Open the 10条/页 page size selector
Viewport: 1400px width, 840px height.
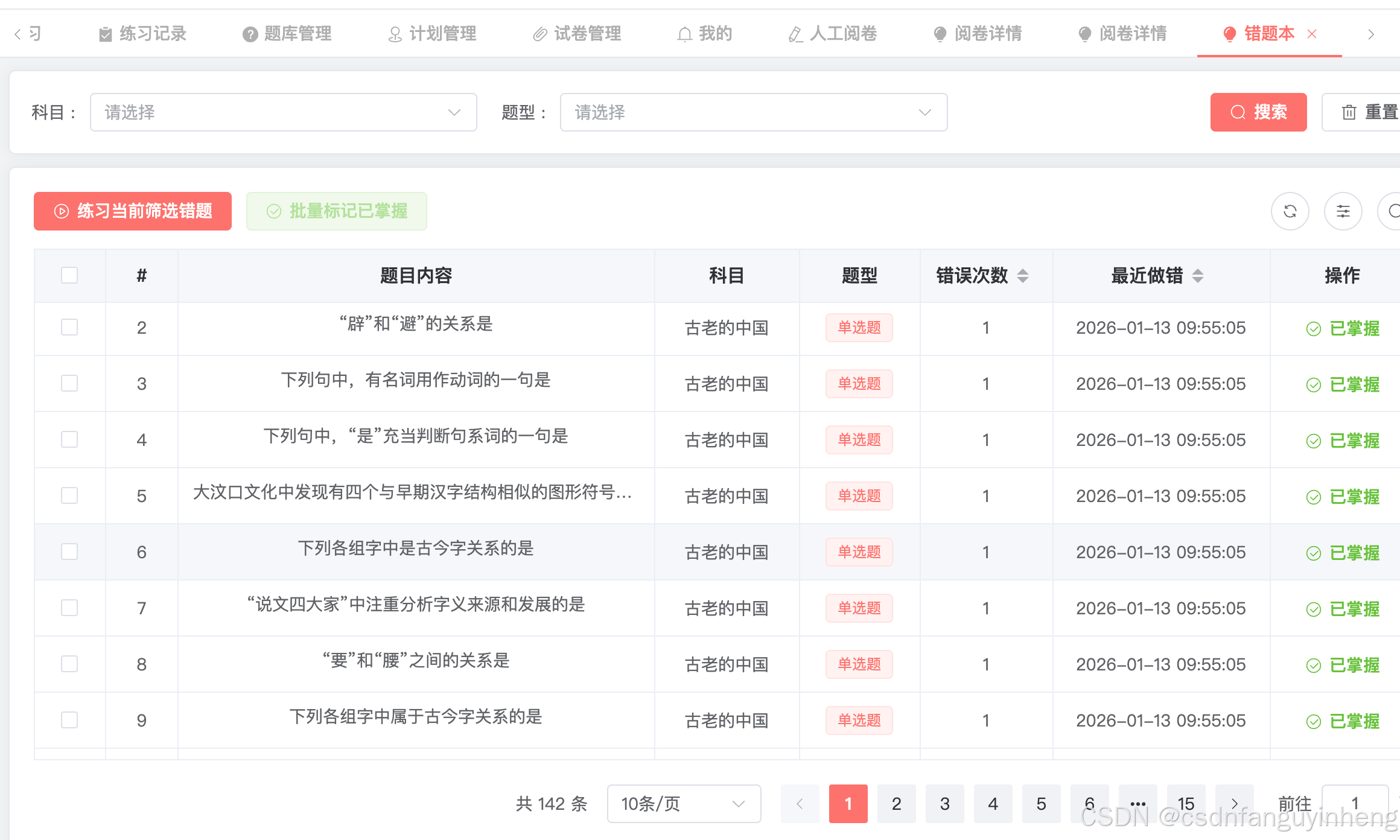pos(683,803)
